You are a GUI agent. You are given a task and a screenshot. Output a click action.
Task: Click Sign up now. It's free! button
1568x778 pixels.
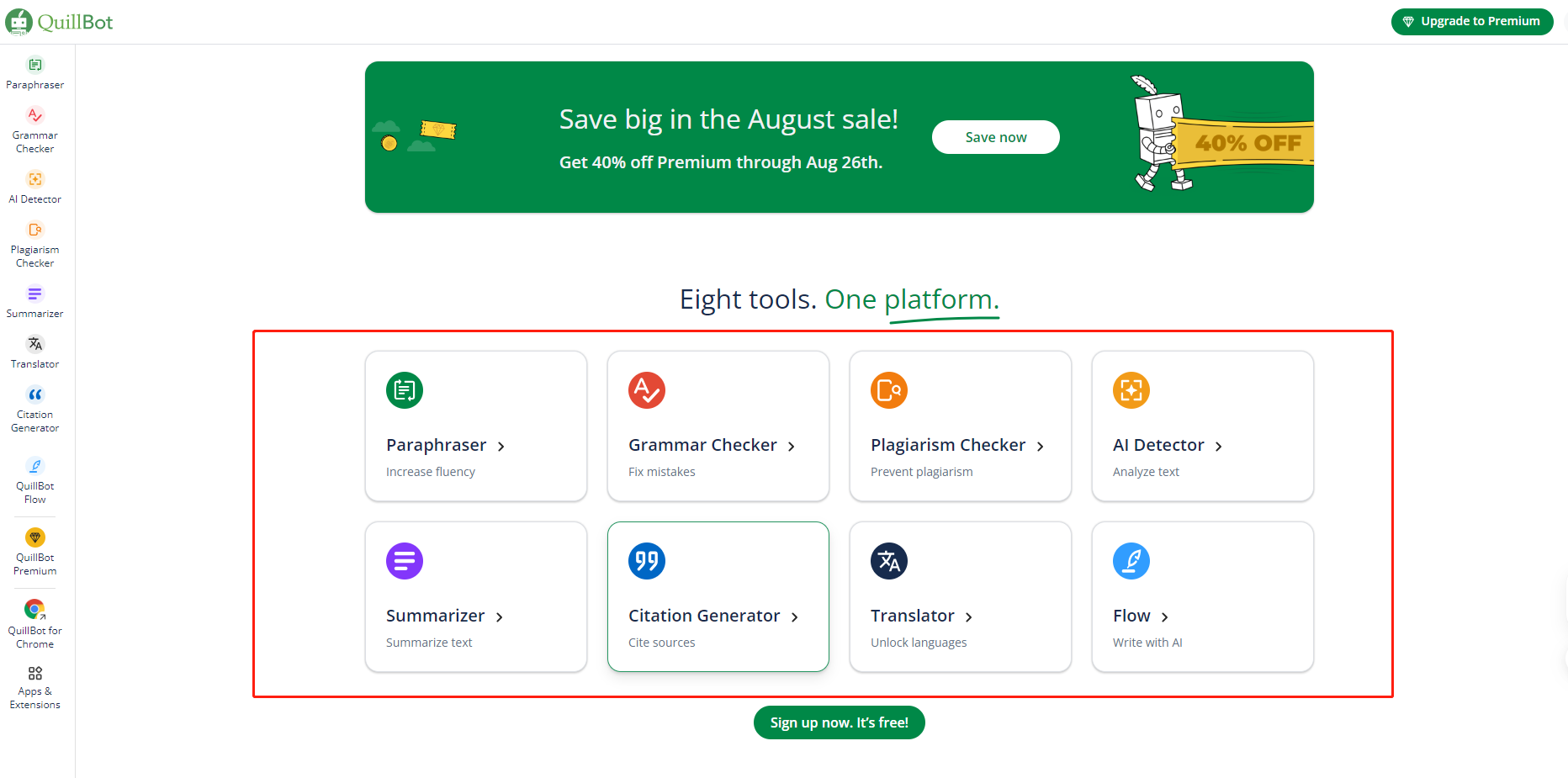pos(840,722)
